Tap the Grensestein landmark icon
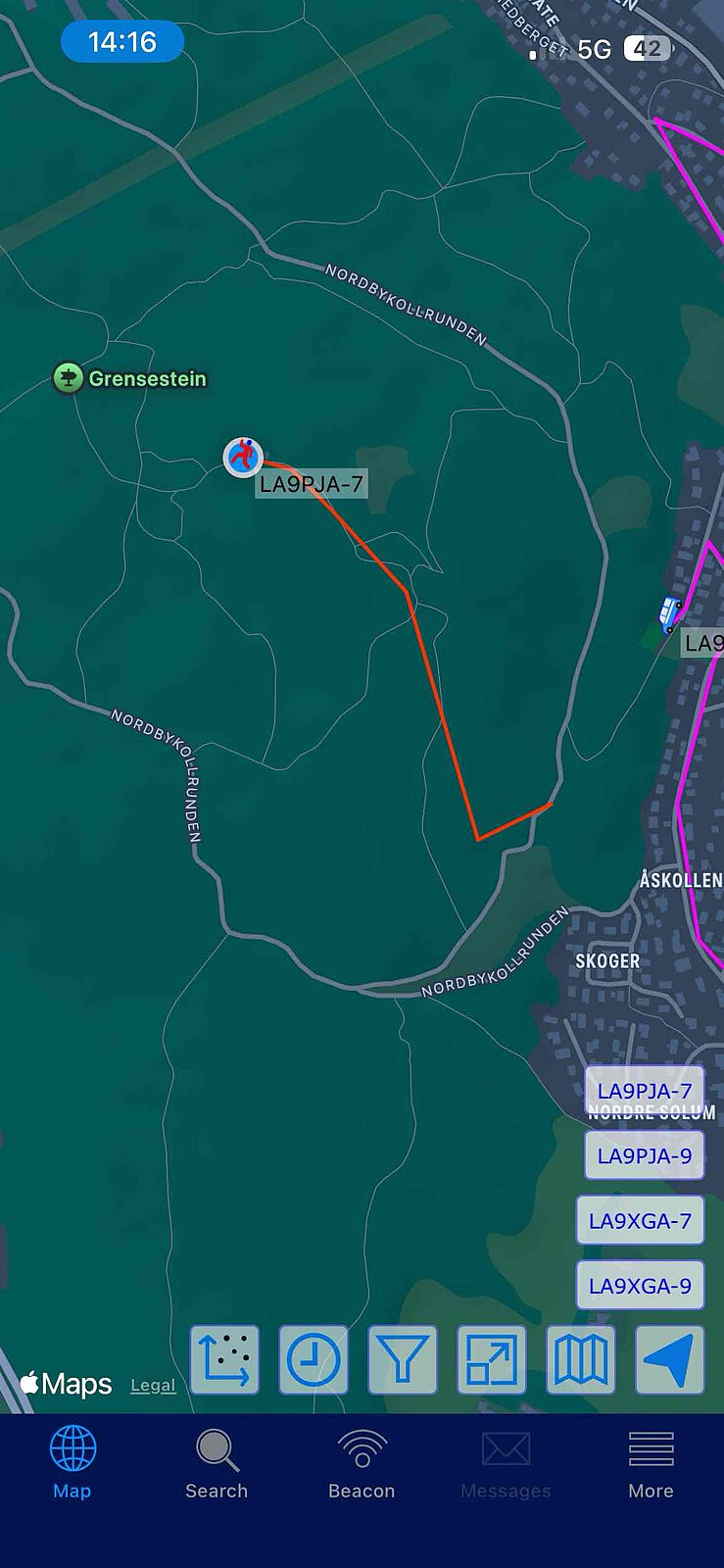Screen dimensions: 724x1568 tap(68, 377)
